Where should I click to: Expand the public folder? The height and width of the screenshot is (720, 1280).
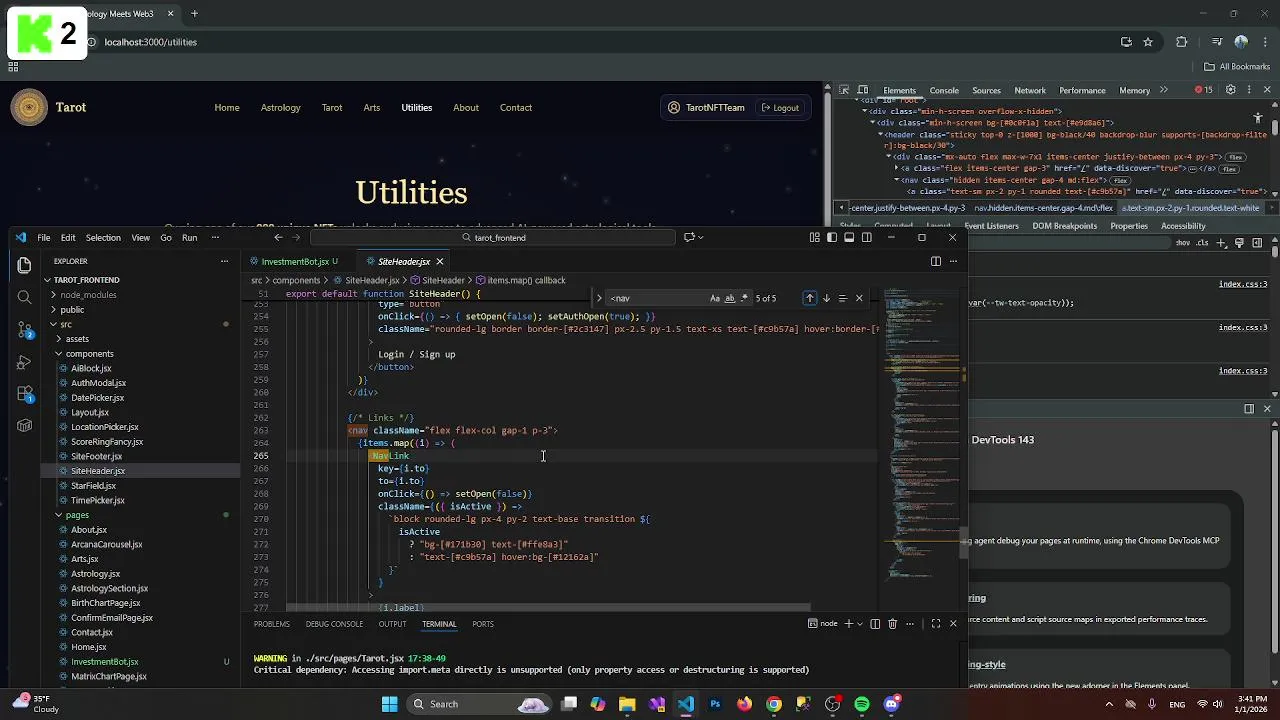point(72,310)
